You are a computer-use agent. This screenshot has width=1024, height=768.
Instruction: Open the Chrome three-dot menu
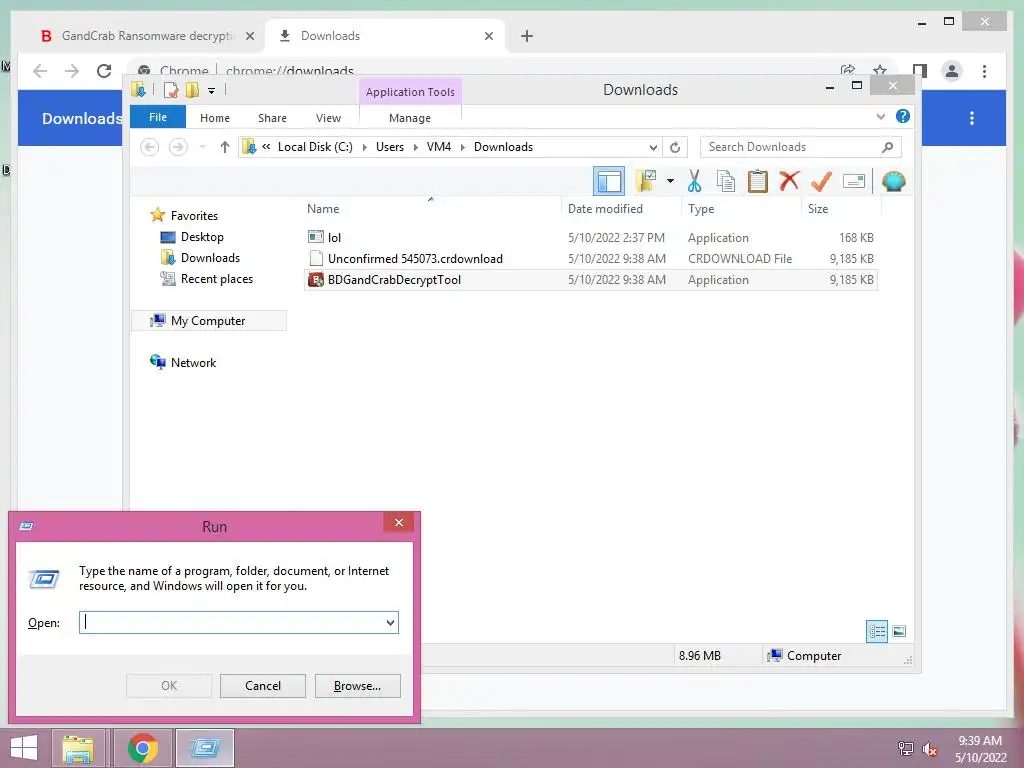point(984,71)
